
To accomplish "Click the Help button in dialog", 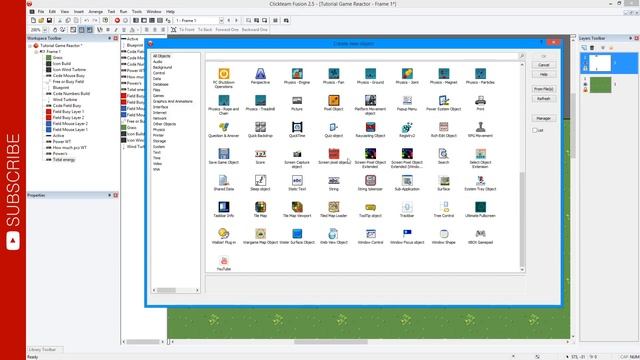I will click(544, 74).
